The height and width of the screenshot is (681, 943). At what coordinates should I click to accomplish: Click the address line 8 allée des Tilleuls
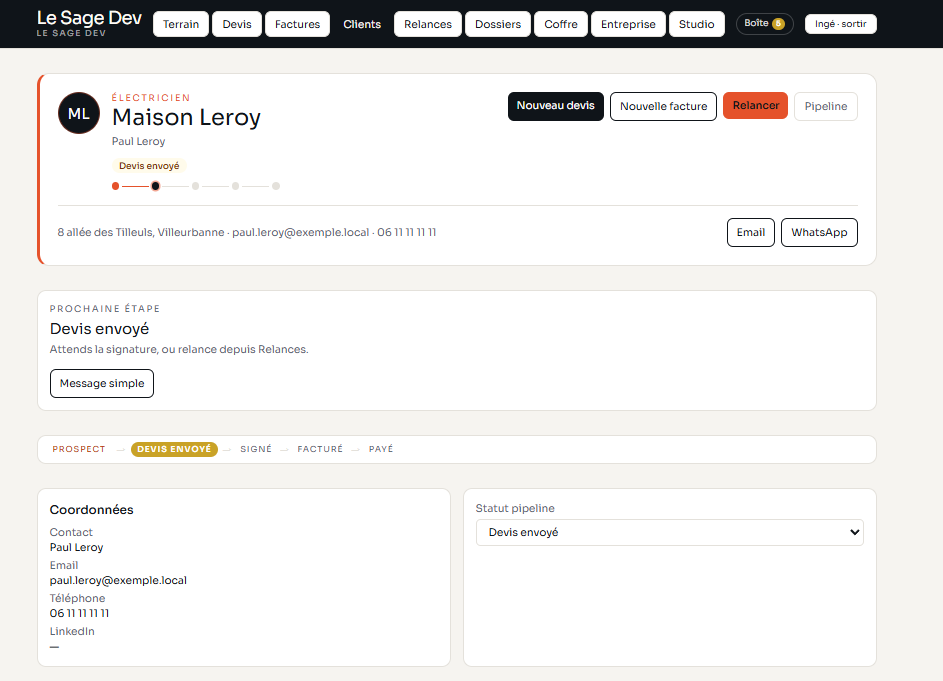[141, 232]
